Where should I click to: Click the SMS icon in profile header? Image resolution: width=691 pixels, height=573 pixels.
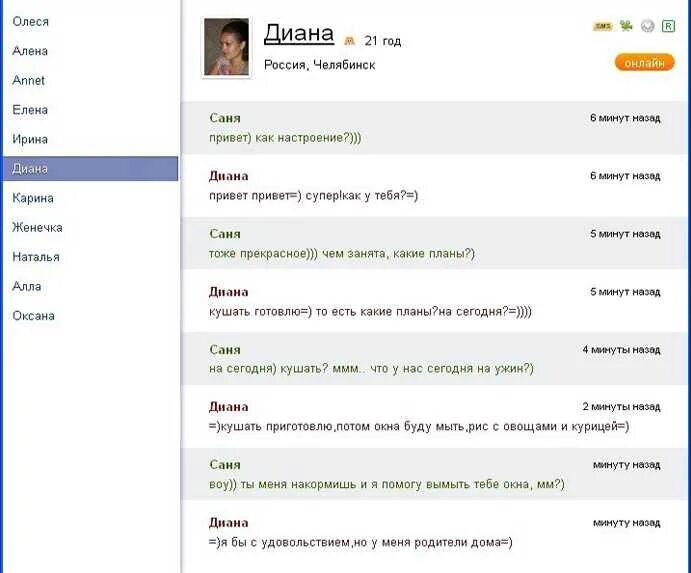tap(602, 26)
